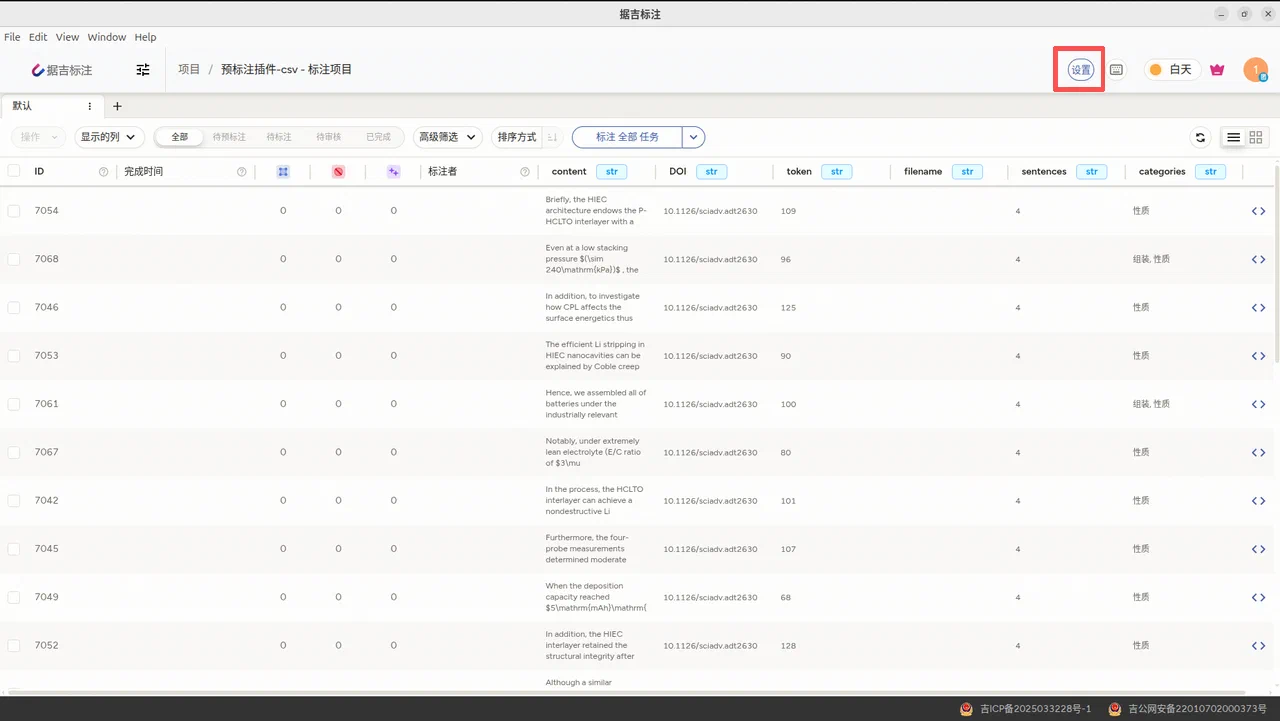Show source code for row 7052

pyautogui.click(x=1258, y=645)
